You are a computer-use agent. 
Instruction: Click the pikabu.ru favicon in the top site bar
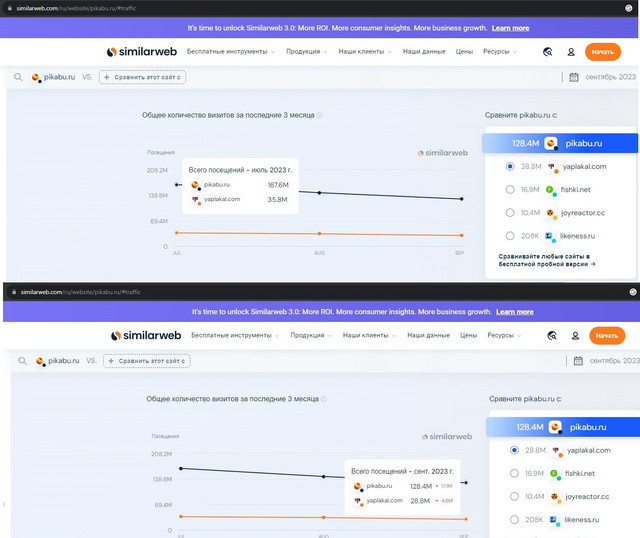tap(36, 77)
